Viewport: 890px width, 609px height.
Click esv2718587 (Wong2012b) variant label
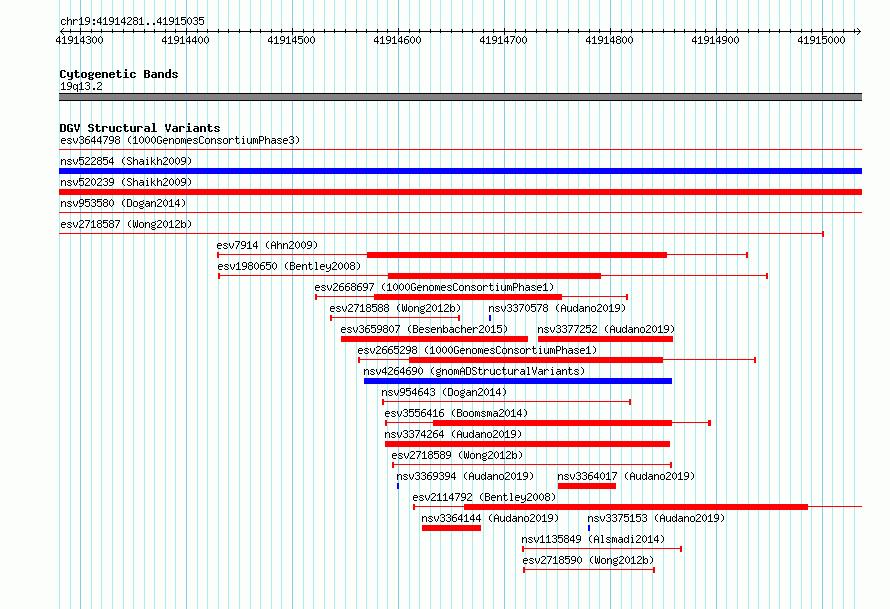pyautogui.click(x=126, y=224)
